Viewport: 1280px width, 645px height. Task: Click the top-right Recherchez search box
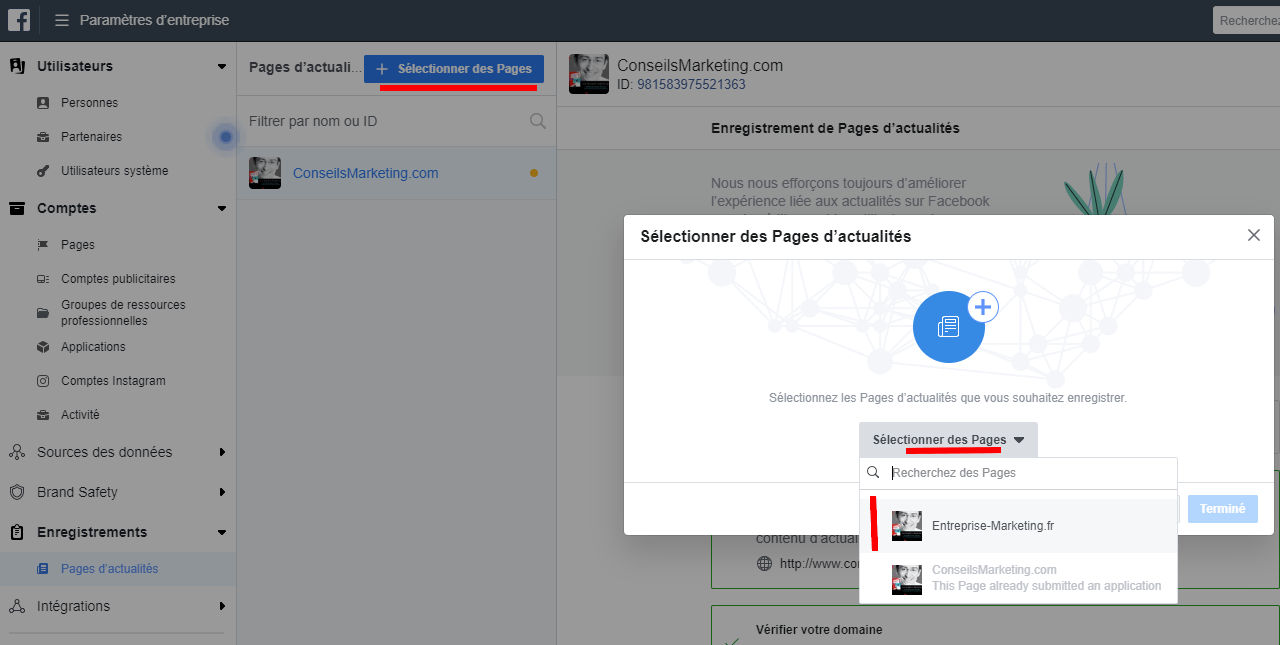pyautogui.click(x=1246, y=20)
